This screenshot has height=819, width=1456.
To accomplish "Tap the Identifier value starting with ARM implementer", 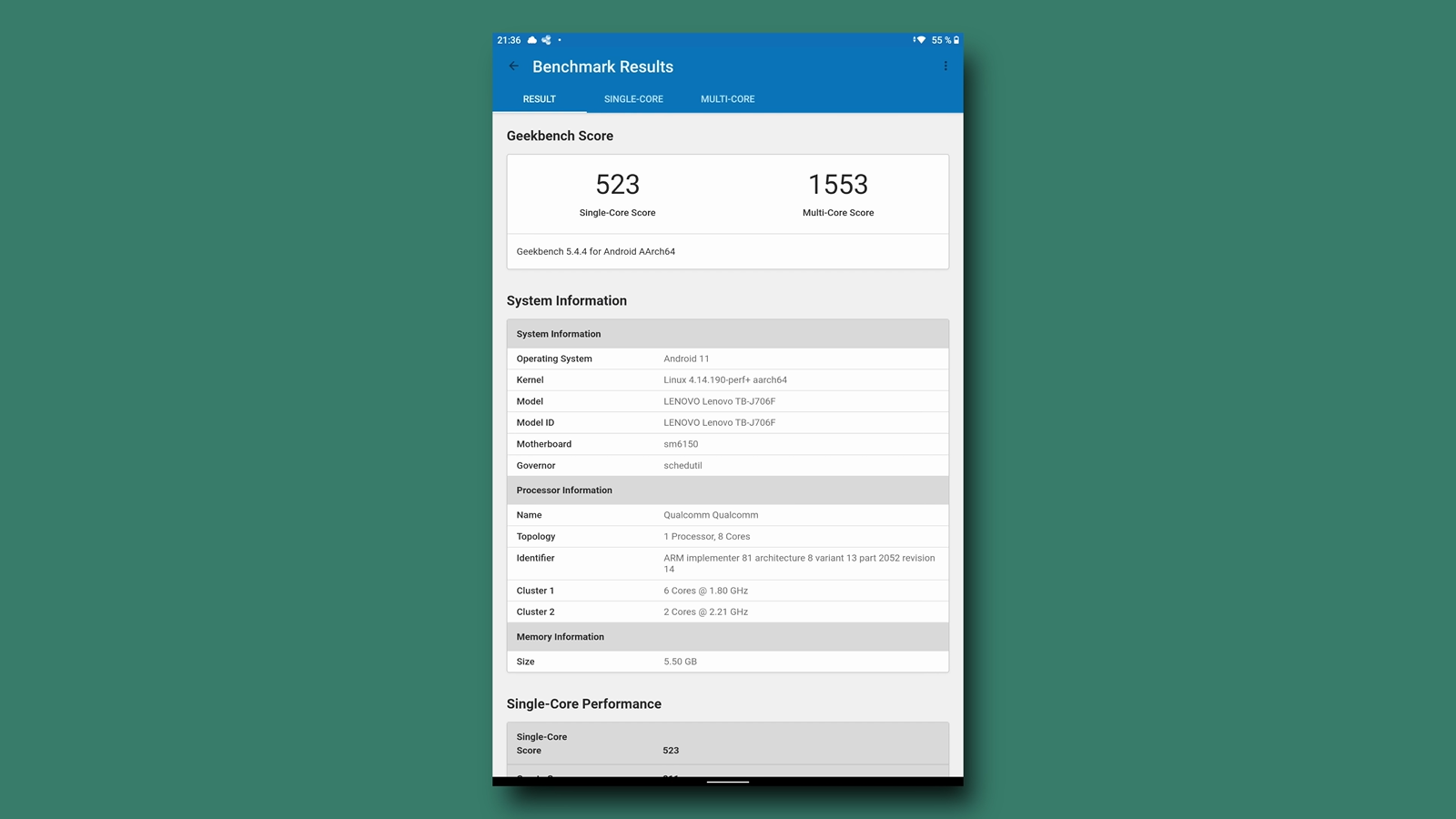I will 799,563.
